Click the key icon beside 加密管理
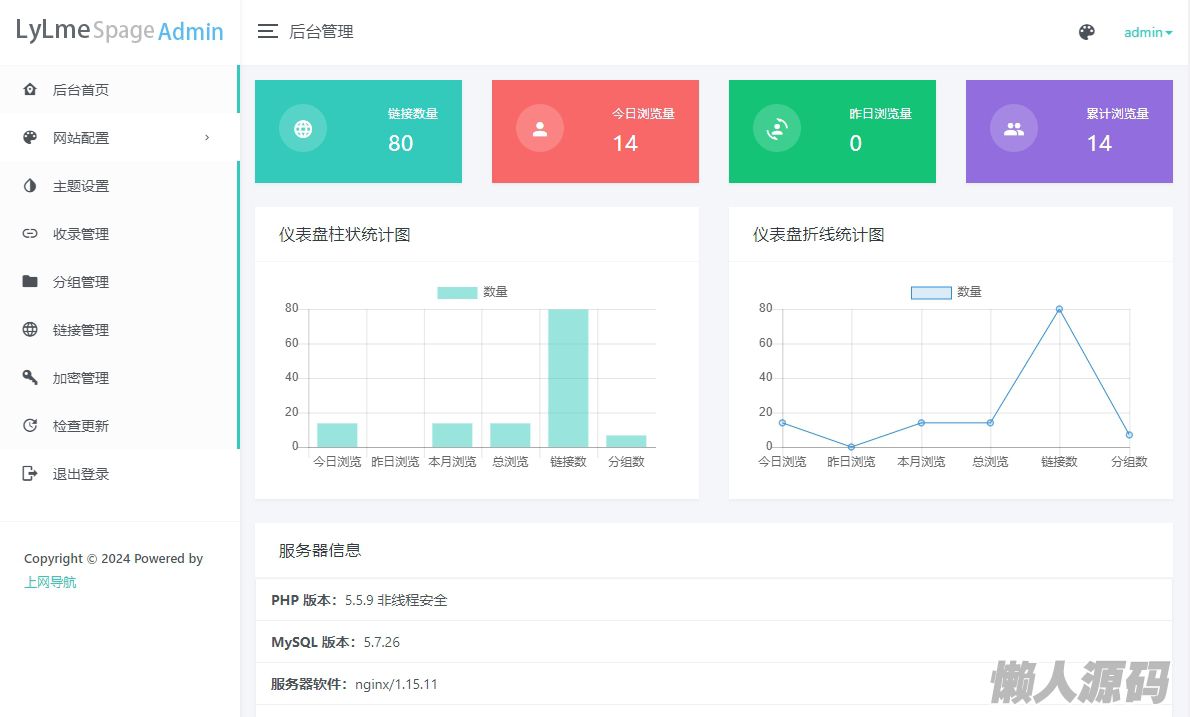This screenshot has height=717, width=1190. pyautogui.click(x=30, y=378)
